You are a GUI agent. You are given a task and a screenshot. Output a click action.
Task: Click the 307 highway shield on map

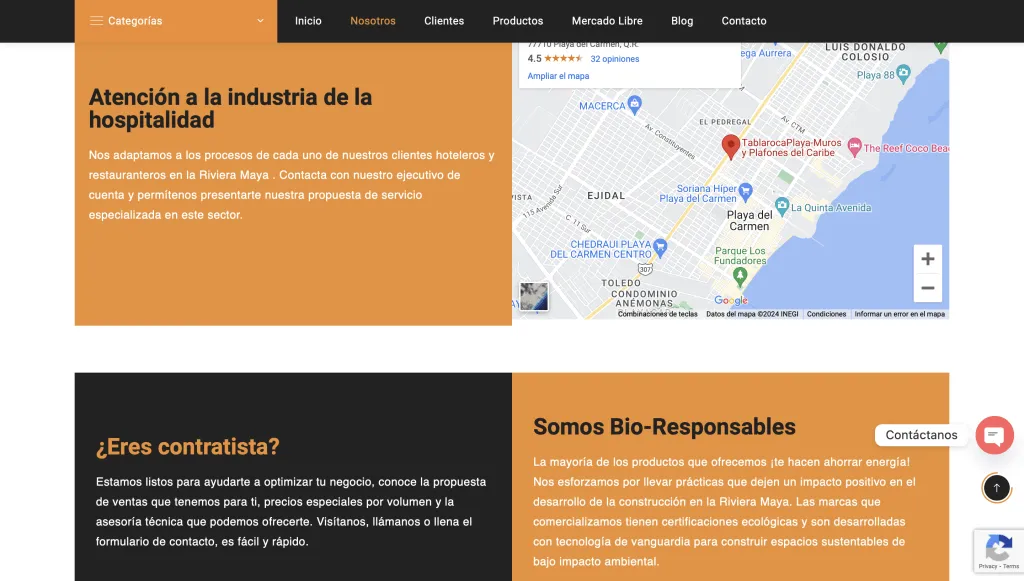(x=645, y=268)
